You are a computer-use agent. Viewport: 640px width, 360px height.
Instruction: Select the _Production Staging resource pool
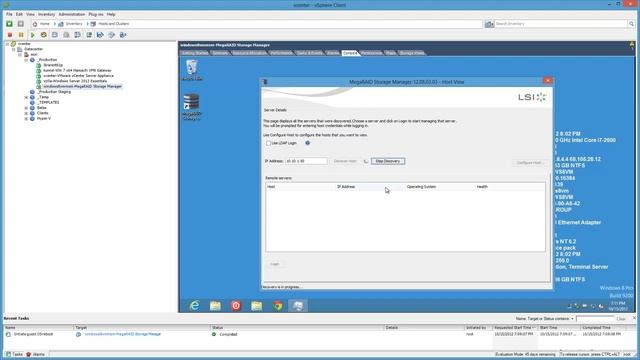click(54, 92)
